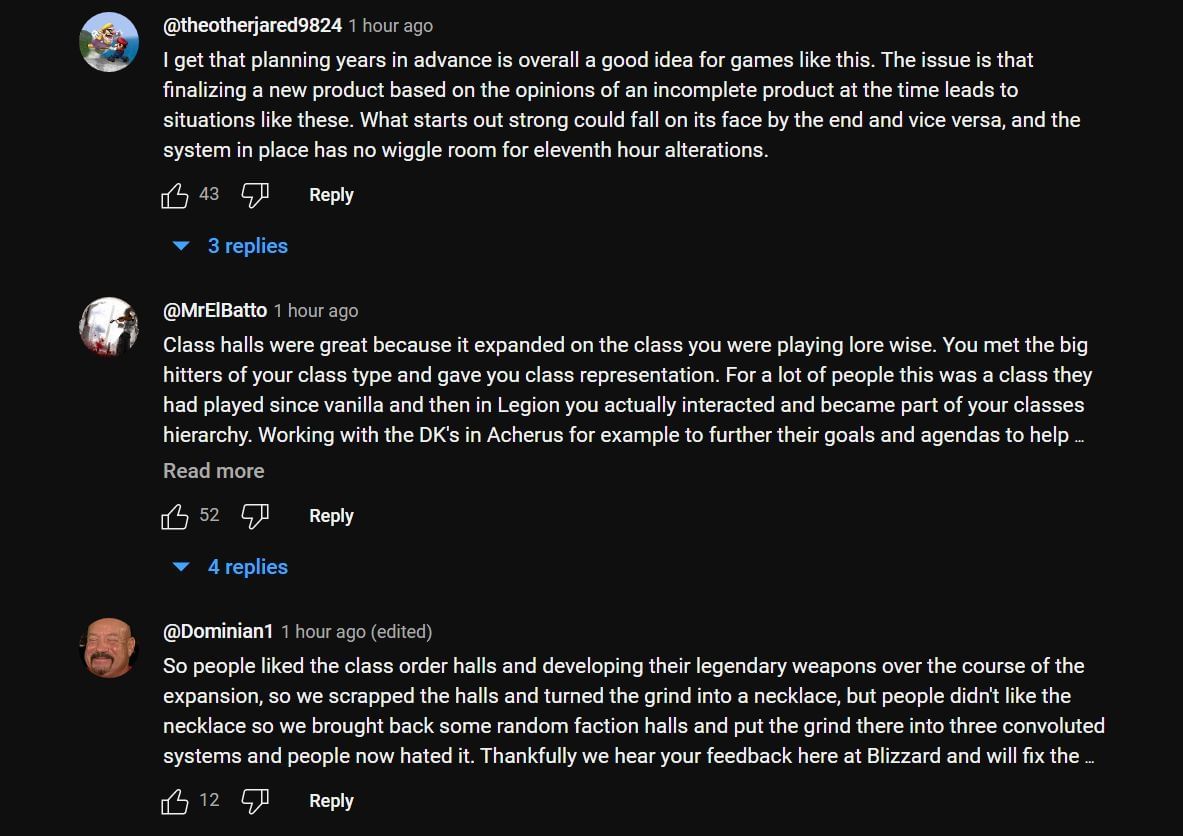1183x836 pixels.
Task: Like Dominian1's comment
Action: (175, 801)
